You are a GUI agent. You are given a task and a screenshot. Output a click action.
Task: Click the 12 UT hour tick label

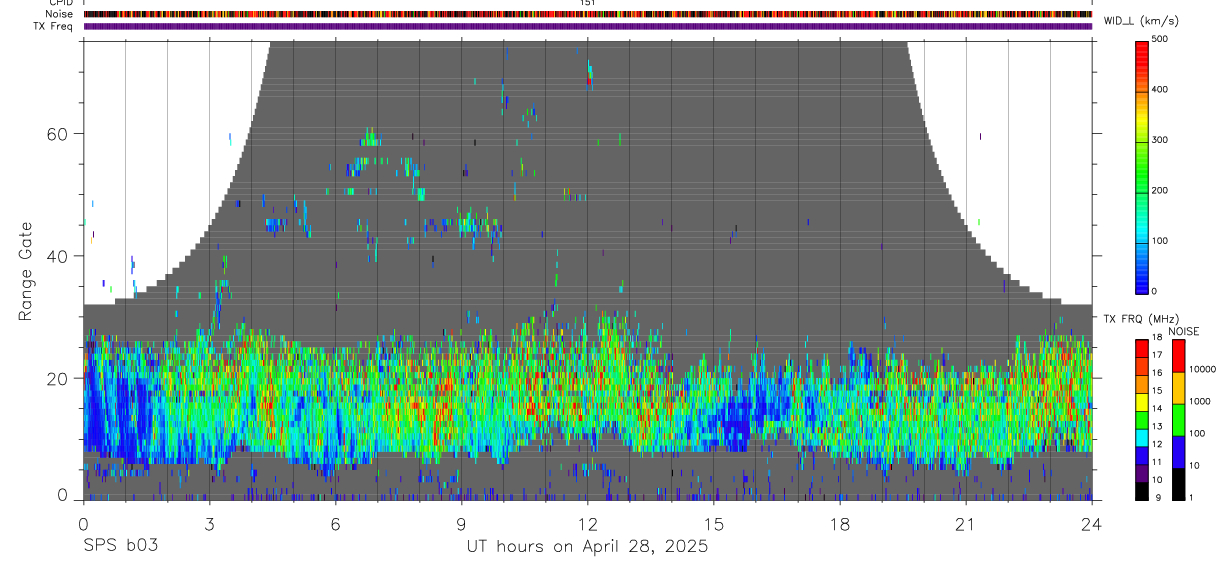tap(587, 524)
